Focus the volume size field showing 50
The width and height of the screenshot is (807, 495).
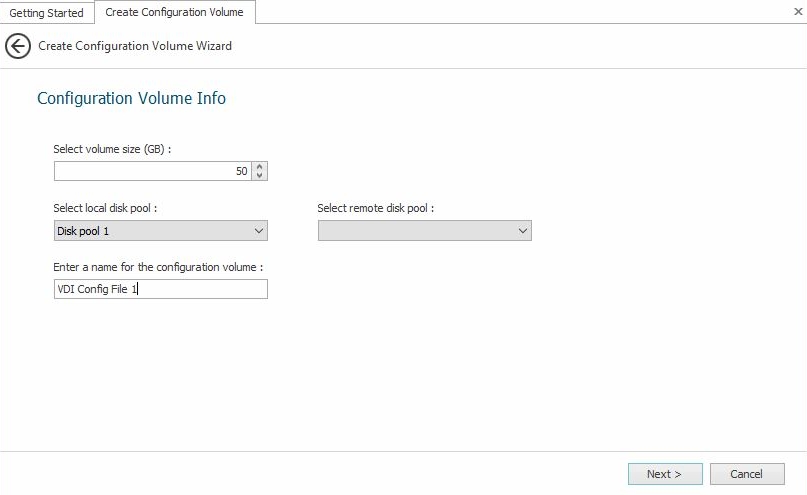[150, 171]
